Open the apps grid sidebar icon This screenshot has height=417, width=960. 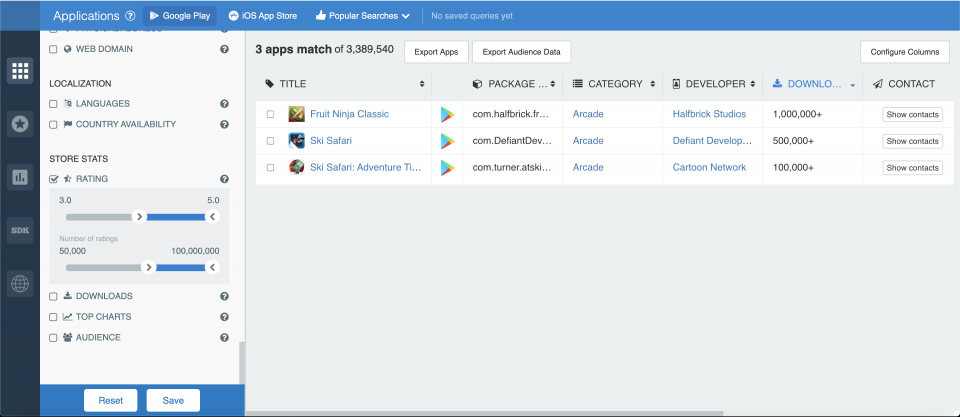click(20, 71)
